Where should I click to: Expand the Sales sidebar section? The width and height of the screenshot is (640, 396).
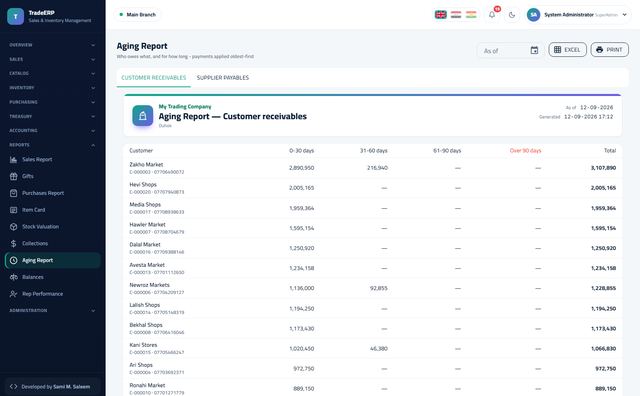(x=52, y=59)
